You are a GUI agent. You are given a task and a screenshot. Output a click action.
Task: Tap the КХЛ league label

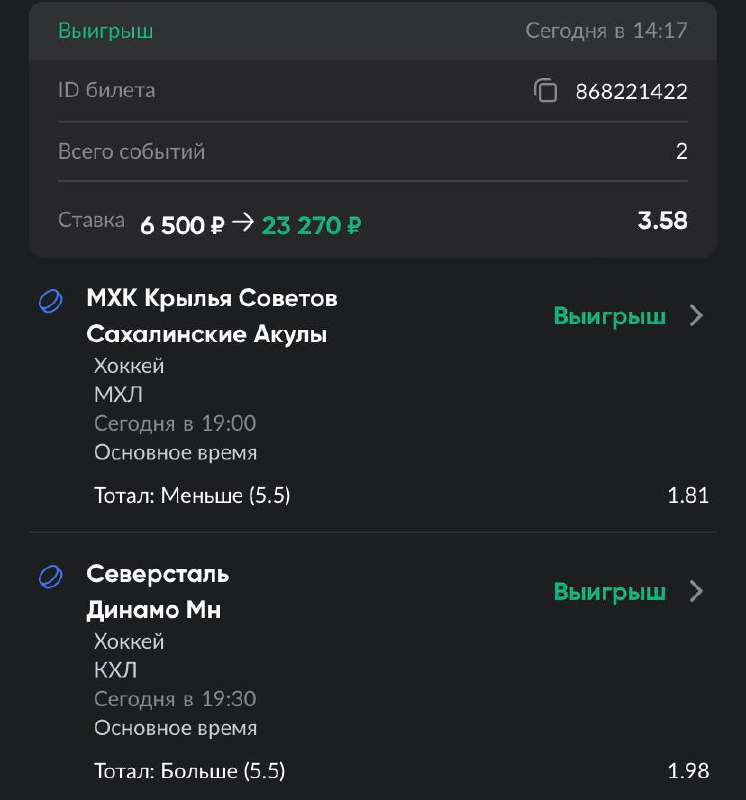[x=116, y=670]
